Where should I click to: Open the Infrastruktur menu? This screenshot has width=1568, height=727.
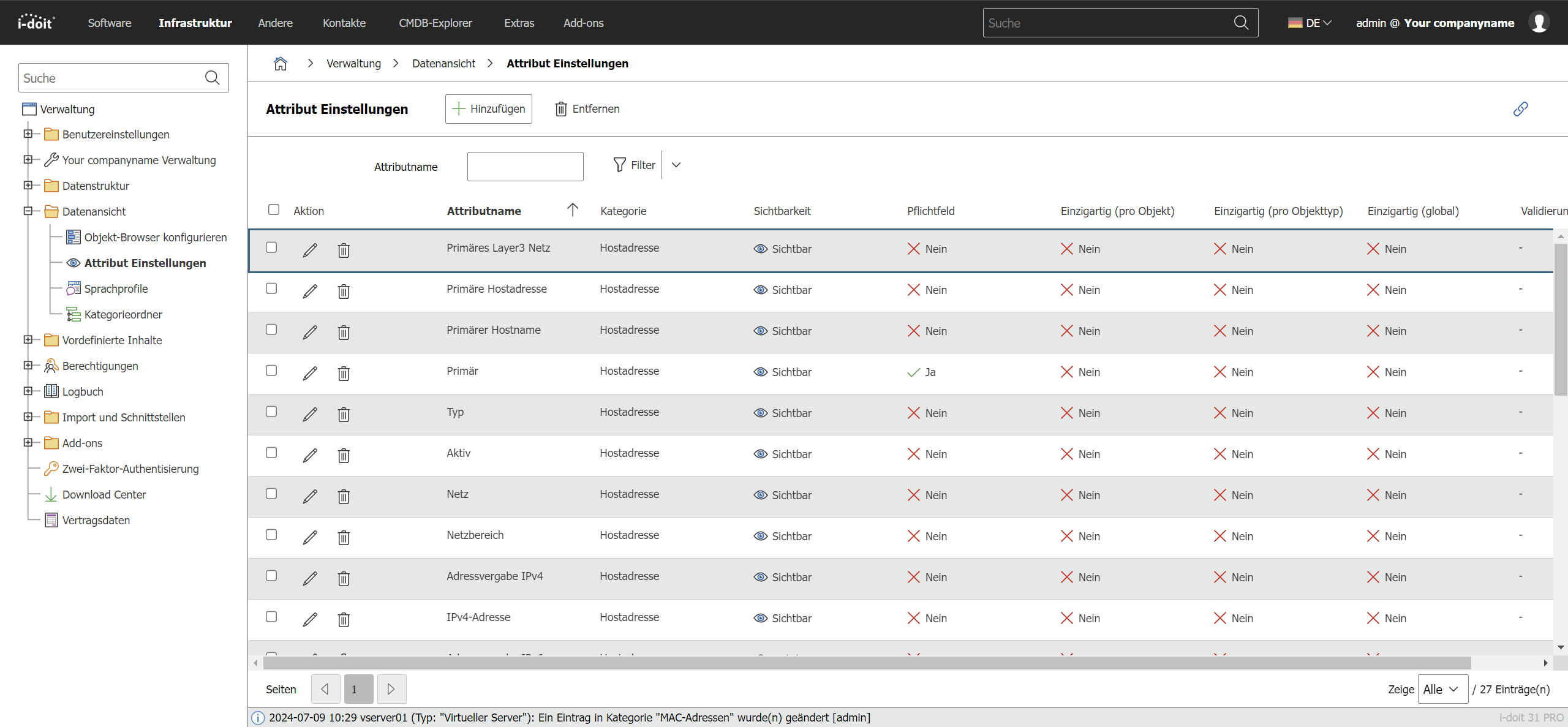click(x=195, y=23)
